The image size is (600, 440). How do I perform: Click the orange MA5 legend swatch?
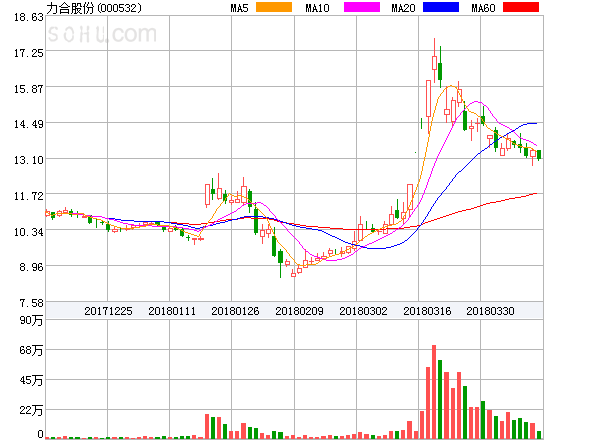[x=274, y=7]
